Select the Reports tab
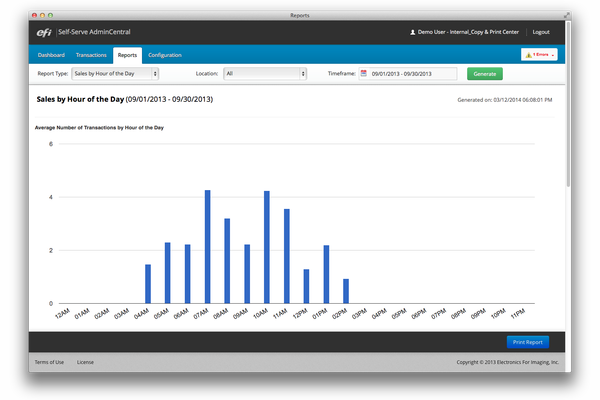Screen dimensions: 600x400 [127, 55]
